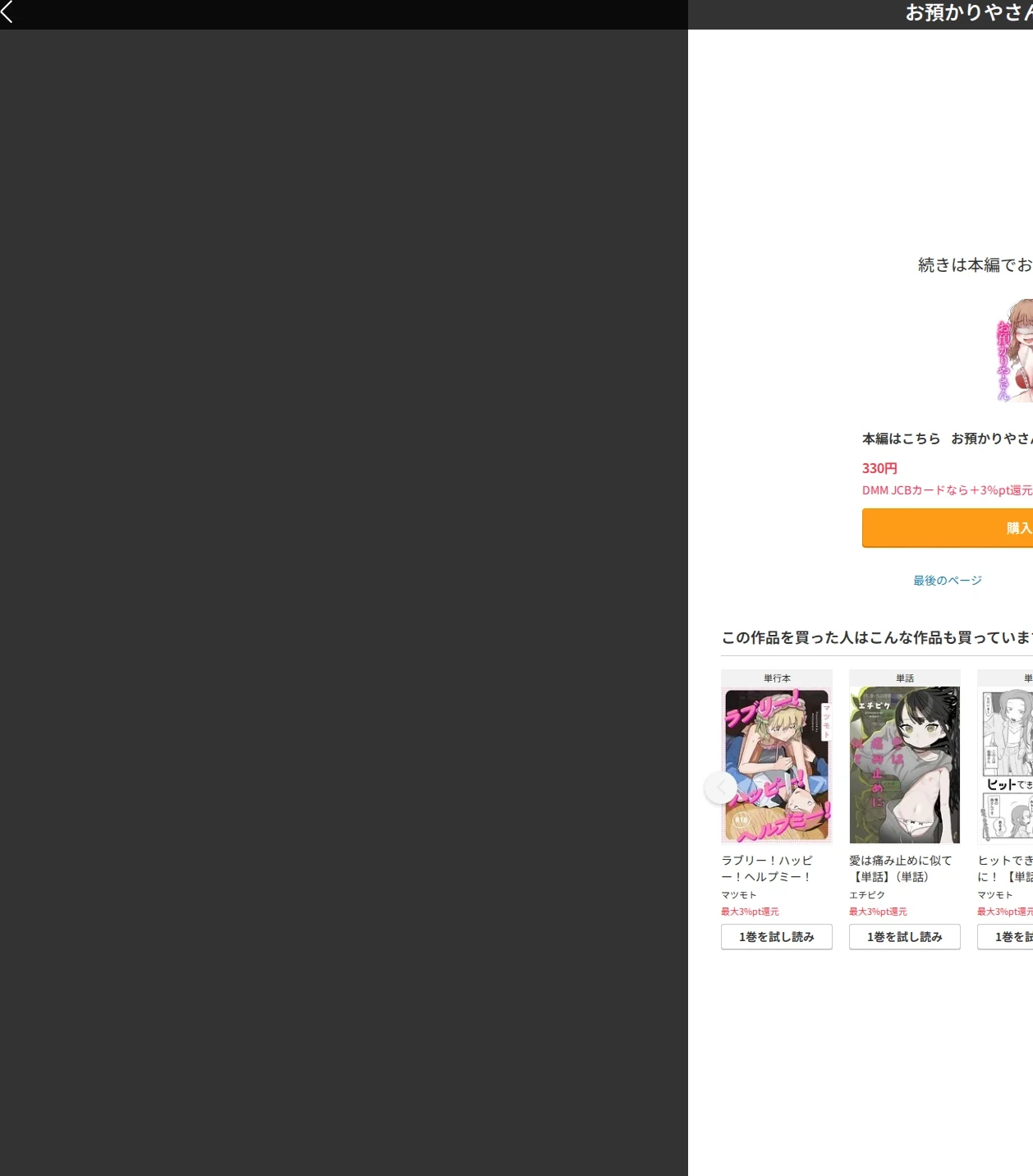
Task: Open the 最後のページ link
Action: (948, 581)
